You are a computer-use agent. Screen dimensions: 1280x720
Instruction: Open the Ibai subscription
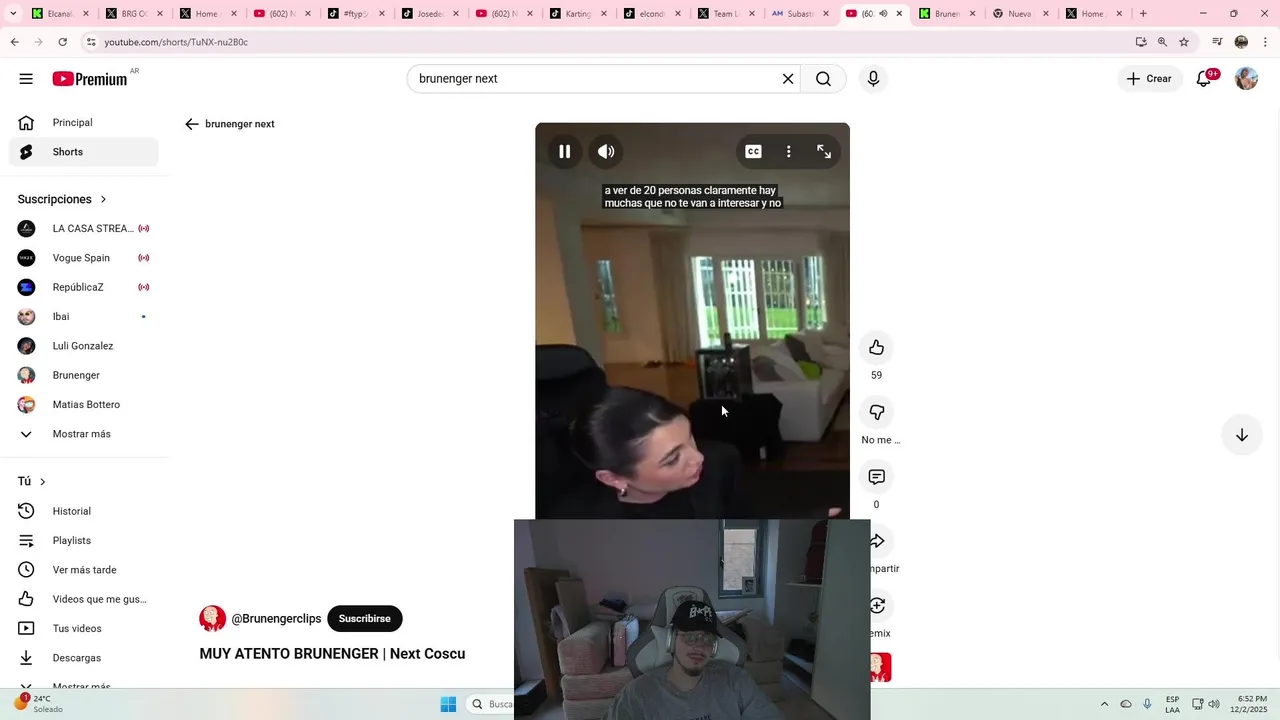tap(84, 316)
